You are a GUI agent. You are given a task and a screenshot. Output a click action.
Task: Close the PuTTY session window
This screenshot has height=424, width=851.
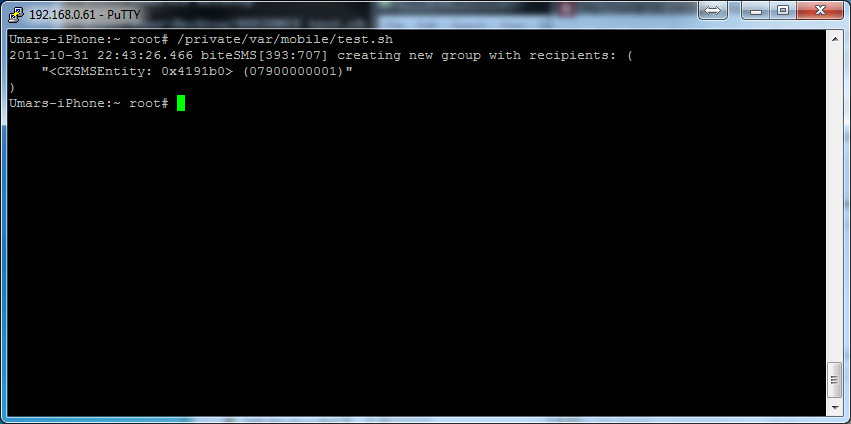(x=820, y=10)
